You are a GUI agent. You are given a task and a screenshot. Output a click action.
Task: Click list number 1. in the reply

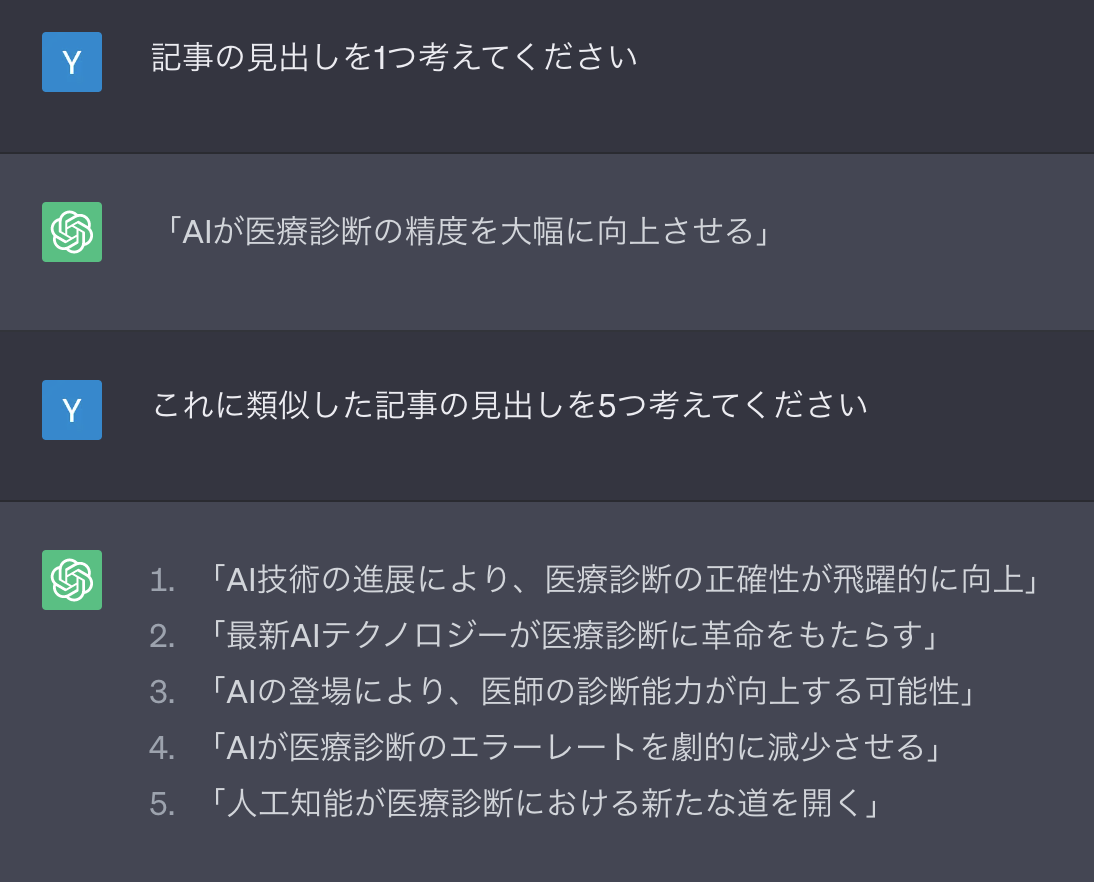[162, 580]
